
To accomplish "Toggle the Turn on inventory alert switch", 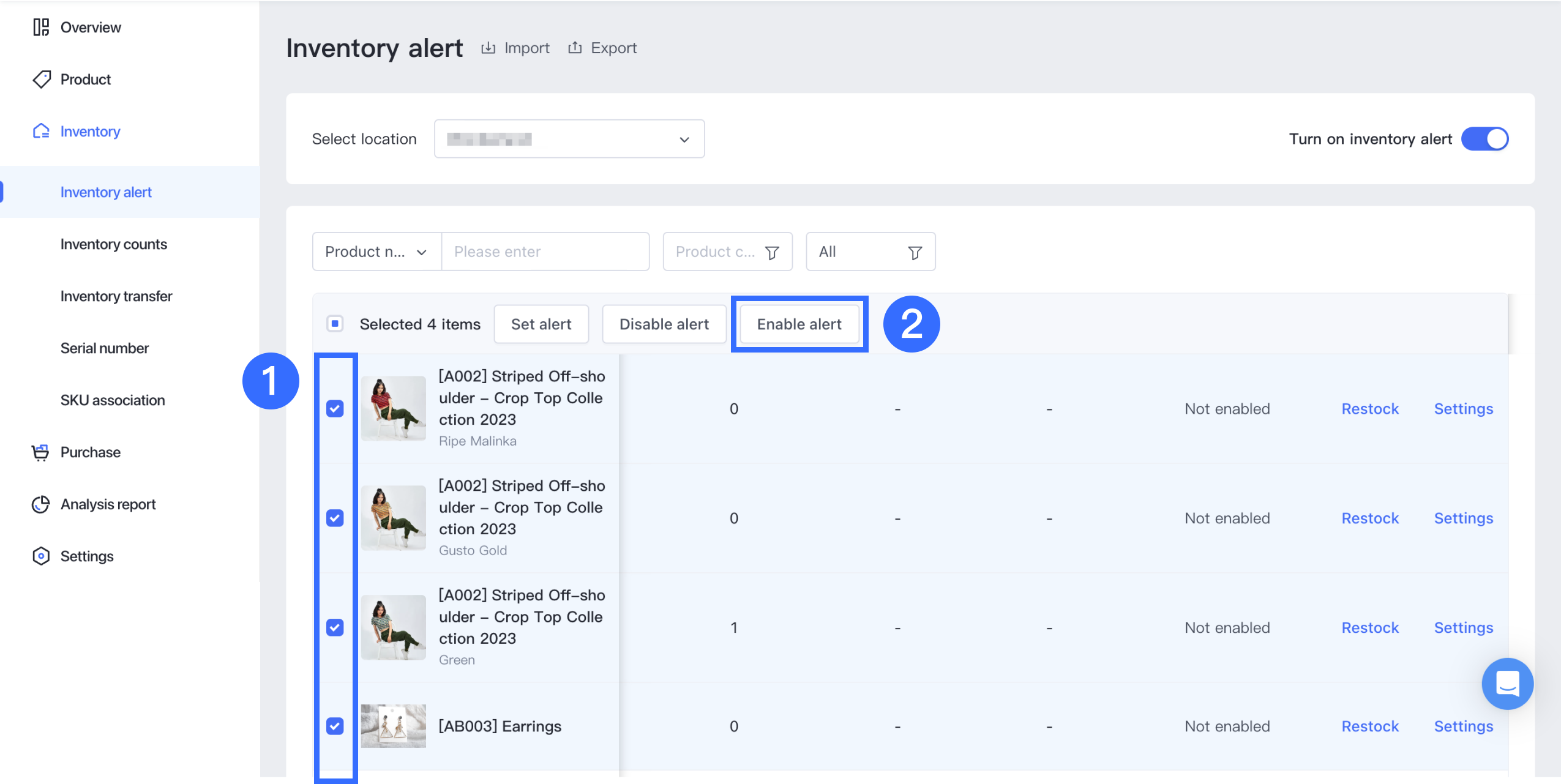I will click(1484, 139).
